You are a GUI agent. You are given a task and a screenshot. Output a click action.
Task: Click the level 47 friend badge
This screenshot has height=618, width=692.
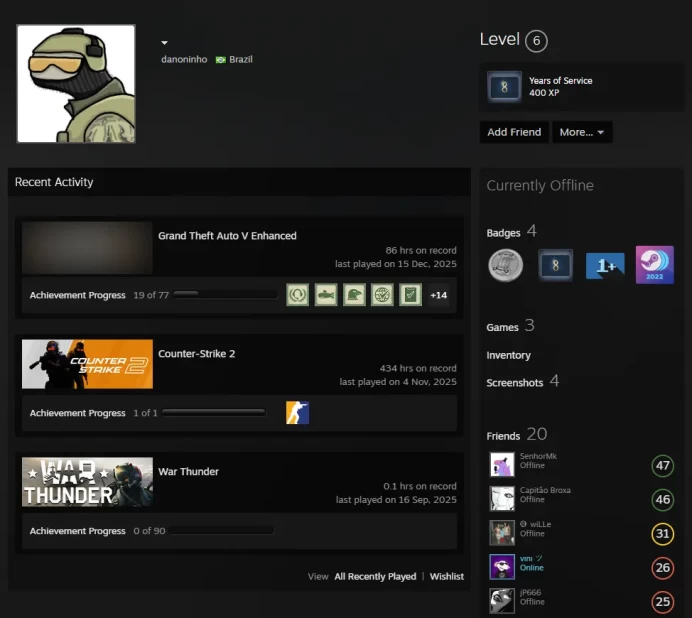(x=662, y=465)
